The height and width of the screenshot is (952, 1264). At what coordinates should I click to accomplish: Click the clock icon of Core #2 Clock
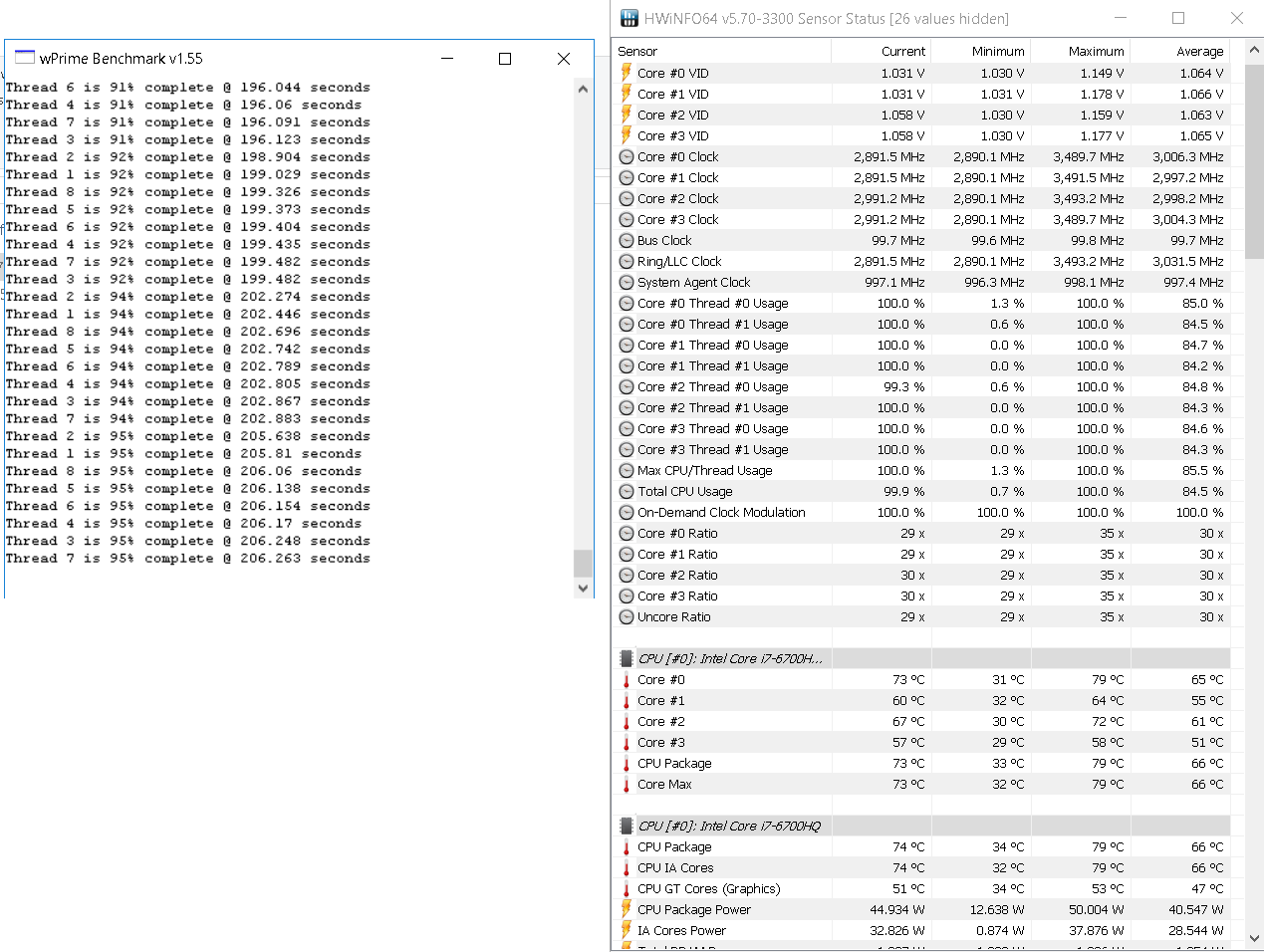tap(627, 198)
